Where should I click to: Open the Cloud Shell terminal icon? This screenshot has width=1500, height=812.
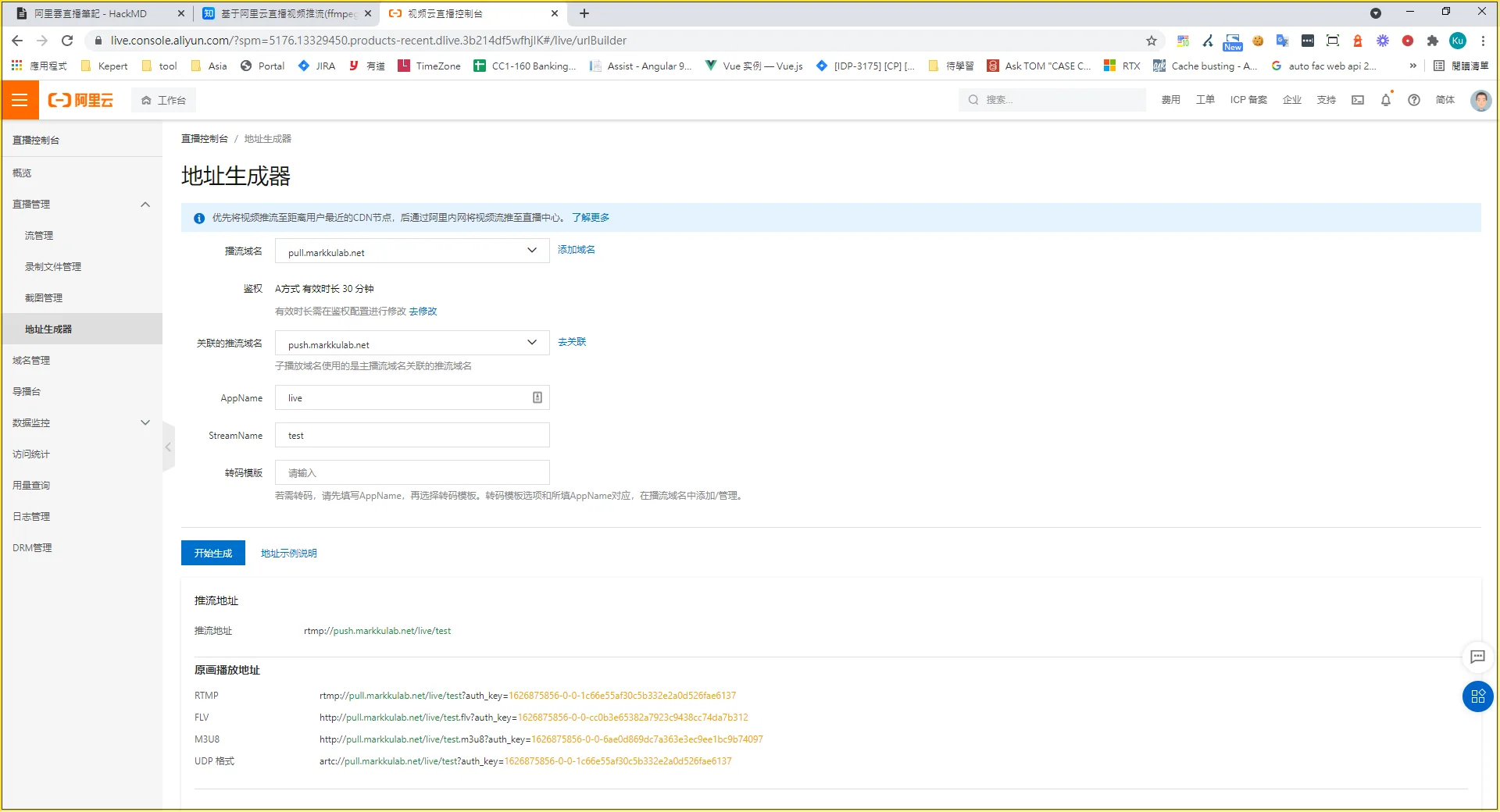(x=1358, y=100)
